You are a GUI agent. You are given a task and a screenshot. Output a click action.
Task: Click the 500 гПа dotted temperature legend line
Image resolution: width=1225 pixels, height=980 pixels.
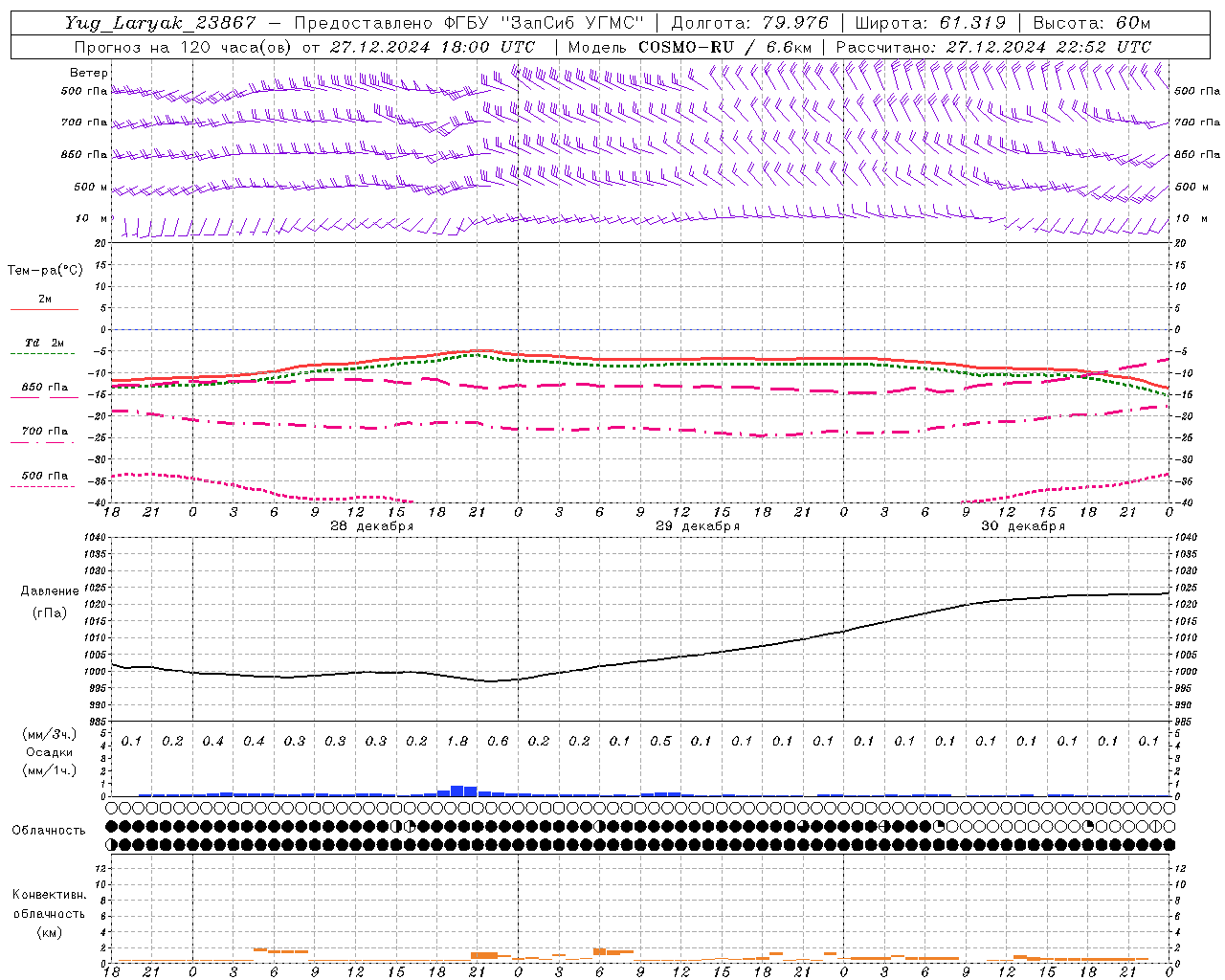click(x=42, y=486)
